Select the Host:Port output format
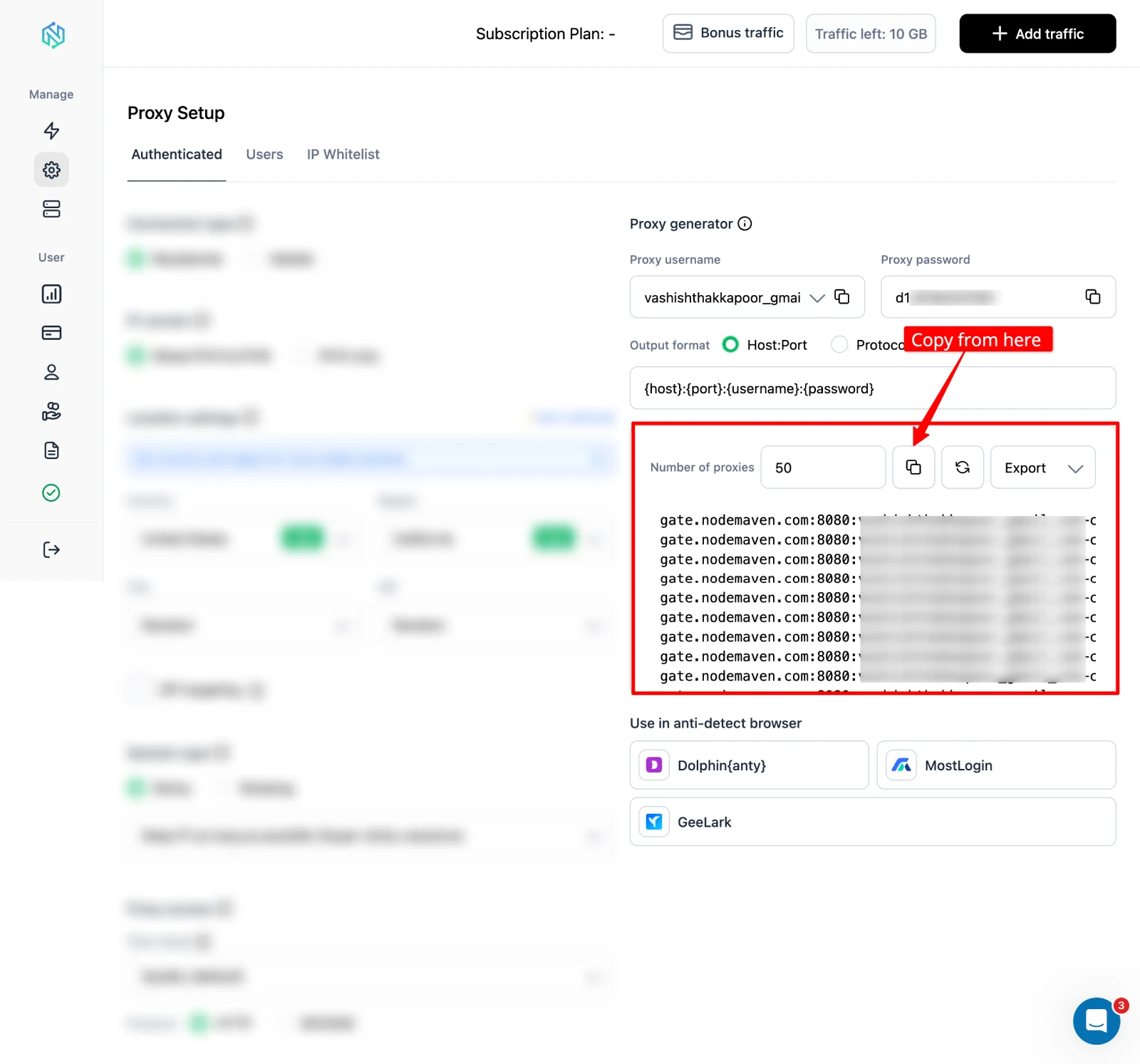This screenshot has width=1140, height=1064. [x=730, y=345]
